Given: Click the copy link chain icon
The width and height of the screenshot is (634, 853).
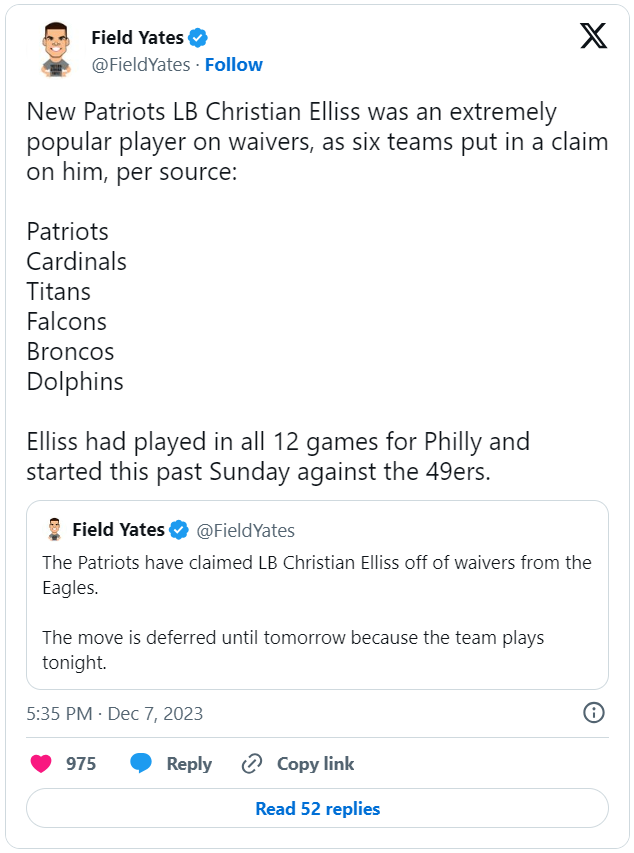Looking at the screenshot, I should 252,764.
